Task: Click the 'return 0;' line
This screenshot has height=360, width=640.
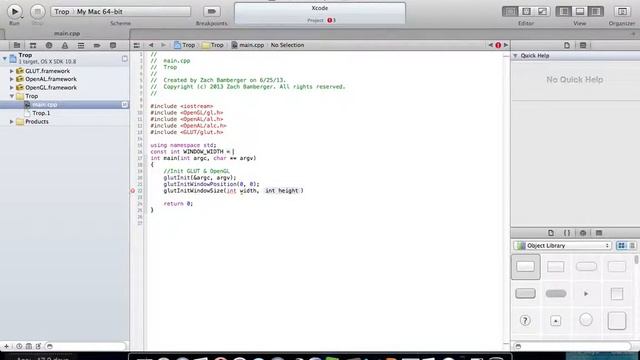Action: tap(178, 204)
